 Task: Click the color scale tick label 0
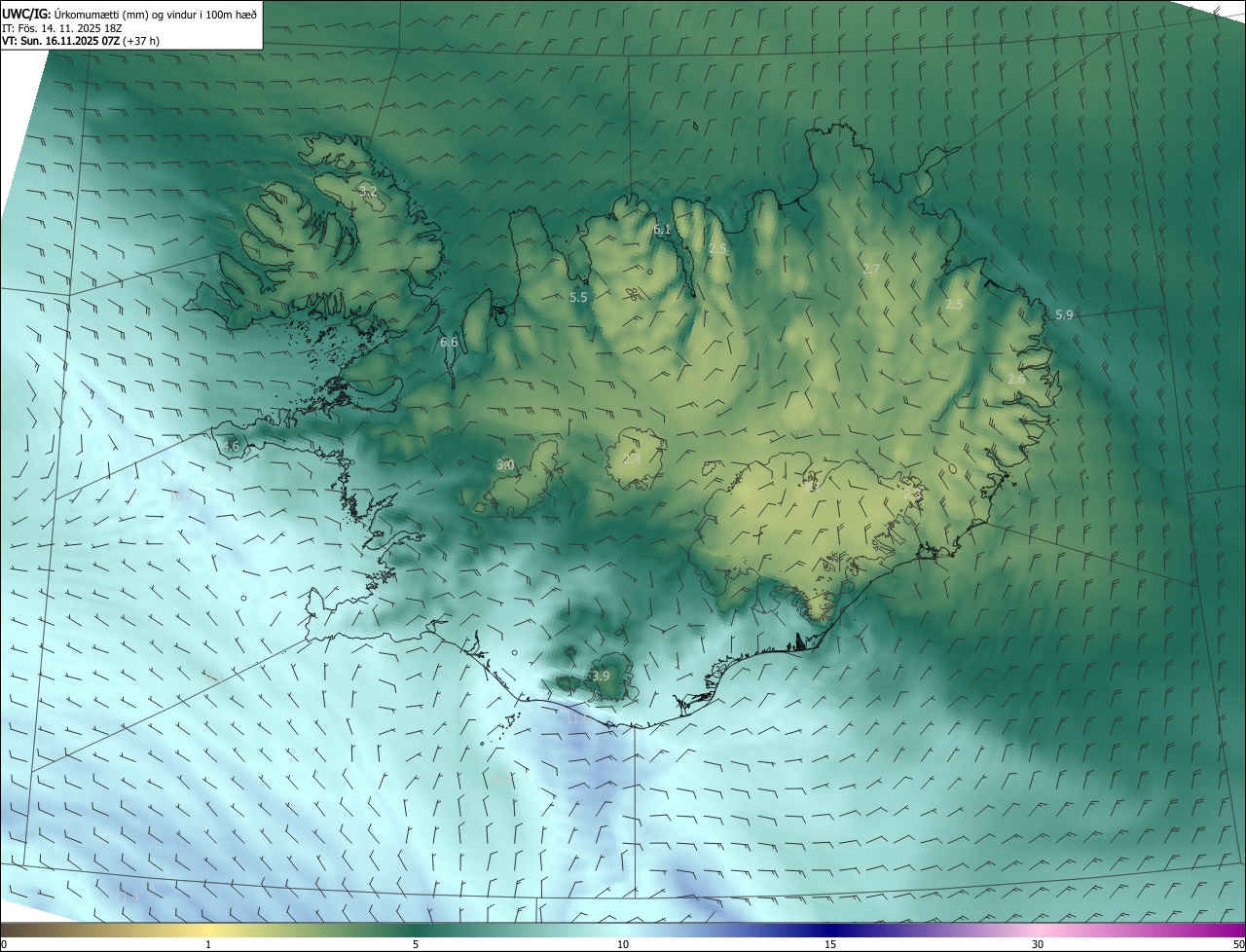4,944
